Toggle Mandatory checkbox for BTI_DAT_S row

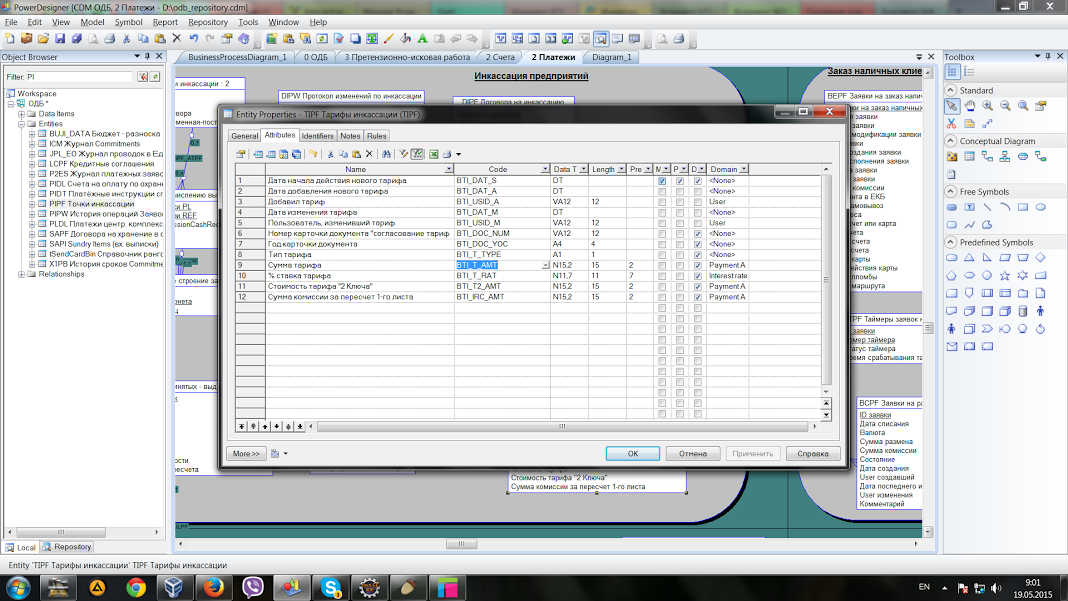(x=662, y=181)
